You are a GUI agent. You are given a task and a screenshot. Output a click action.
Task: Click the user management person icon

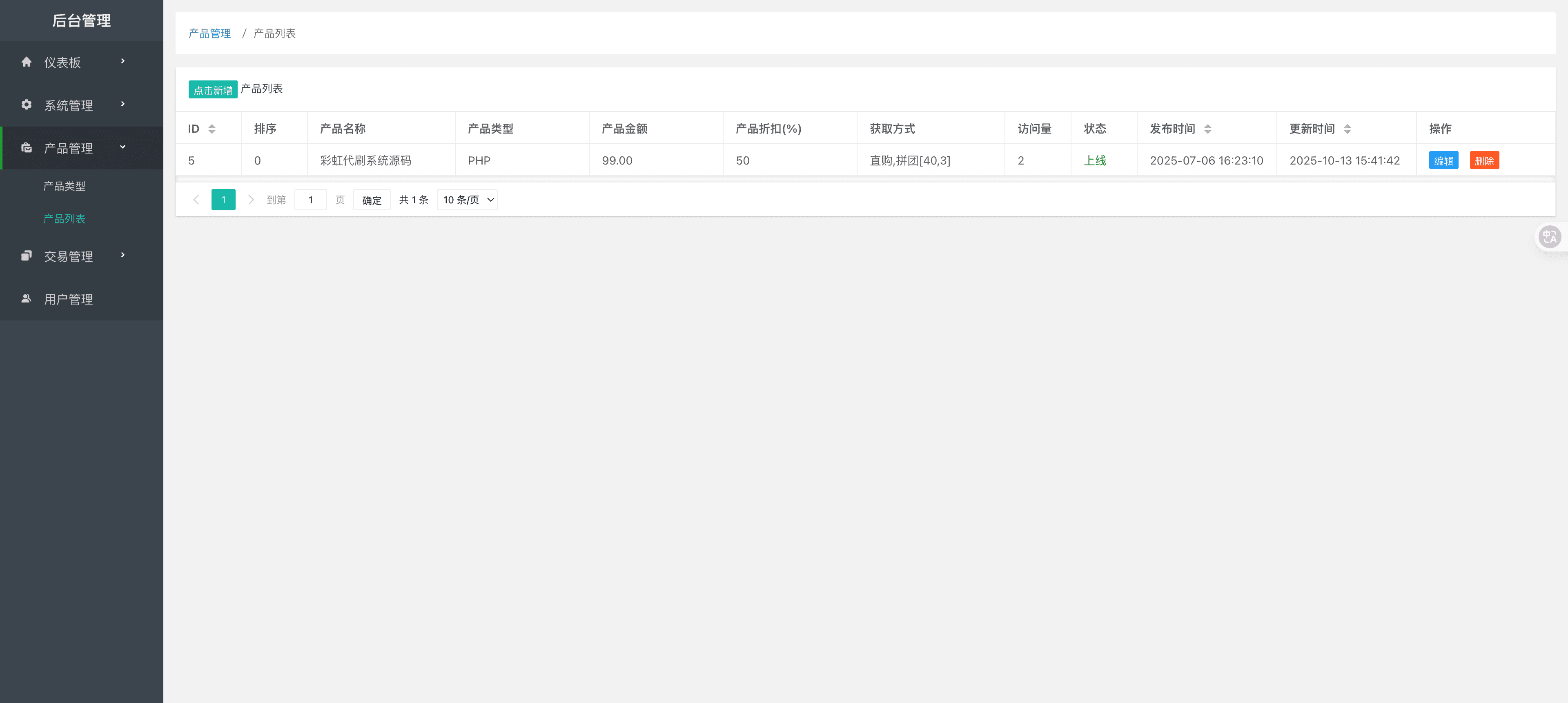tap(26, 299)
